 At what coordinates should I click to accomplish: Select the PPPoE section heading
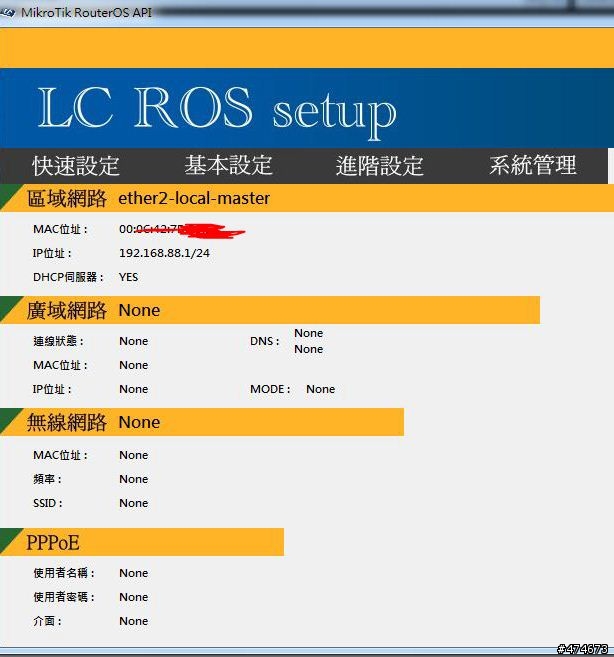coord(53,543)
